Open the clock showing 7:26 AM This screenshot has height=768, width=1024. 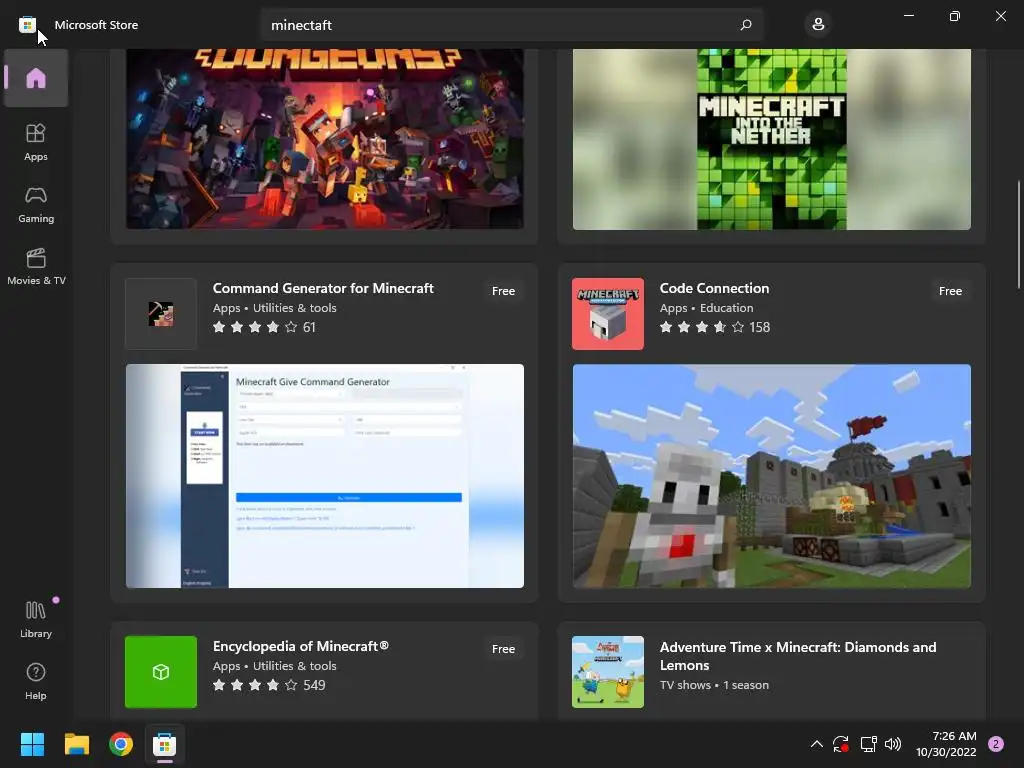pyautogui.click(x=946, y=744)
